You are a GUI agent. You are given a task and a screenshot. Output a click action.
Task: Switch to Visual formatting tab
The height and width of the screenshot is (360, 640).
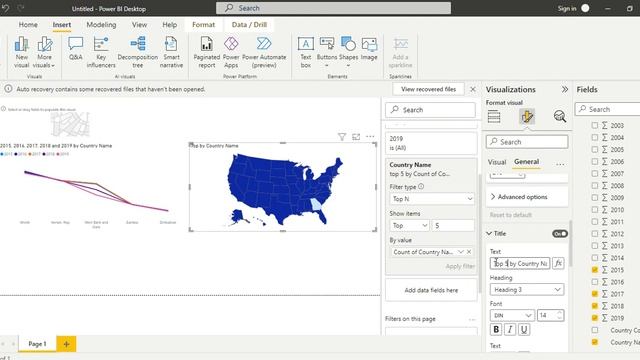[x=497, y=162]
